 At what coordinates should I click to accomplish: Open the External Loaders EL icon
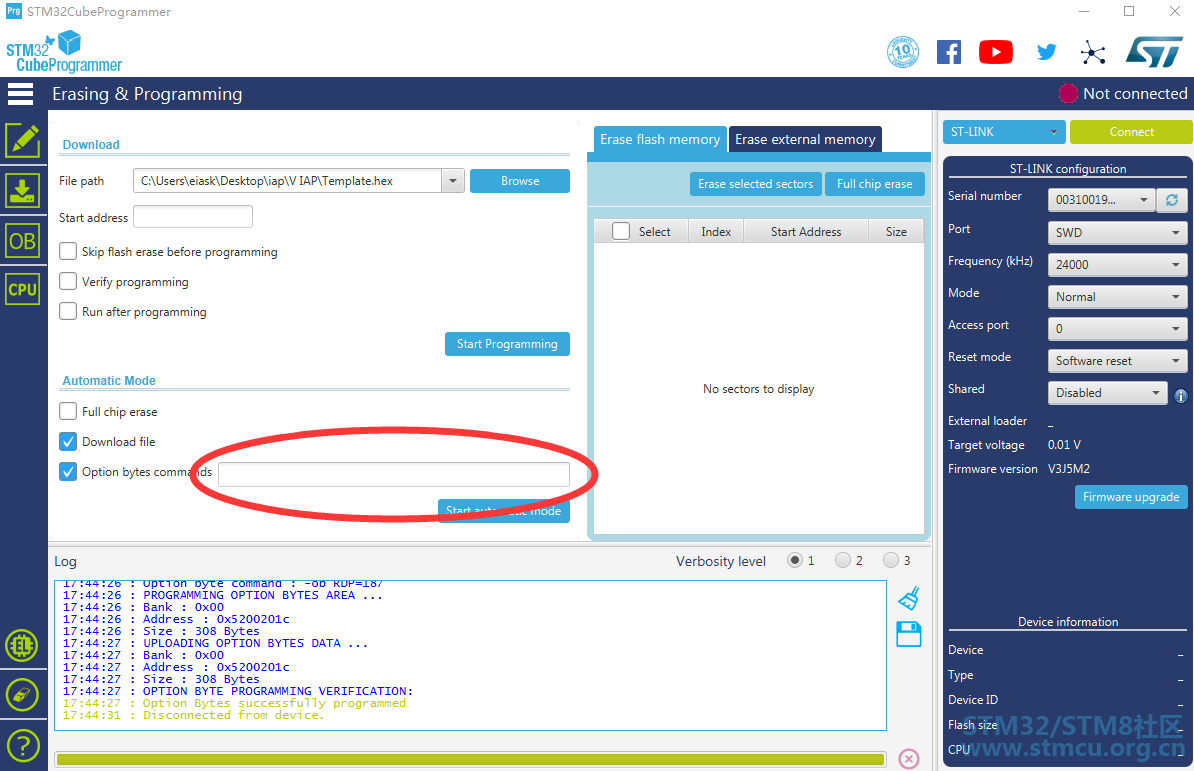point(22,645)
